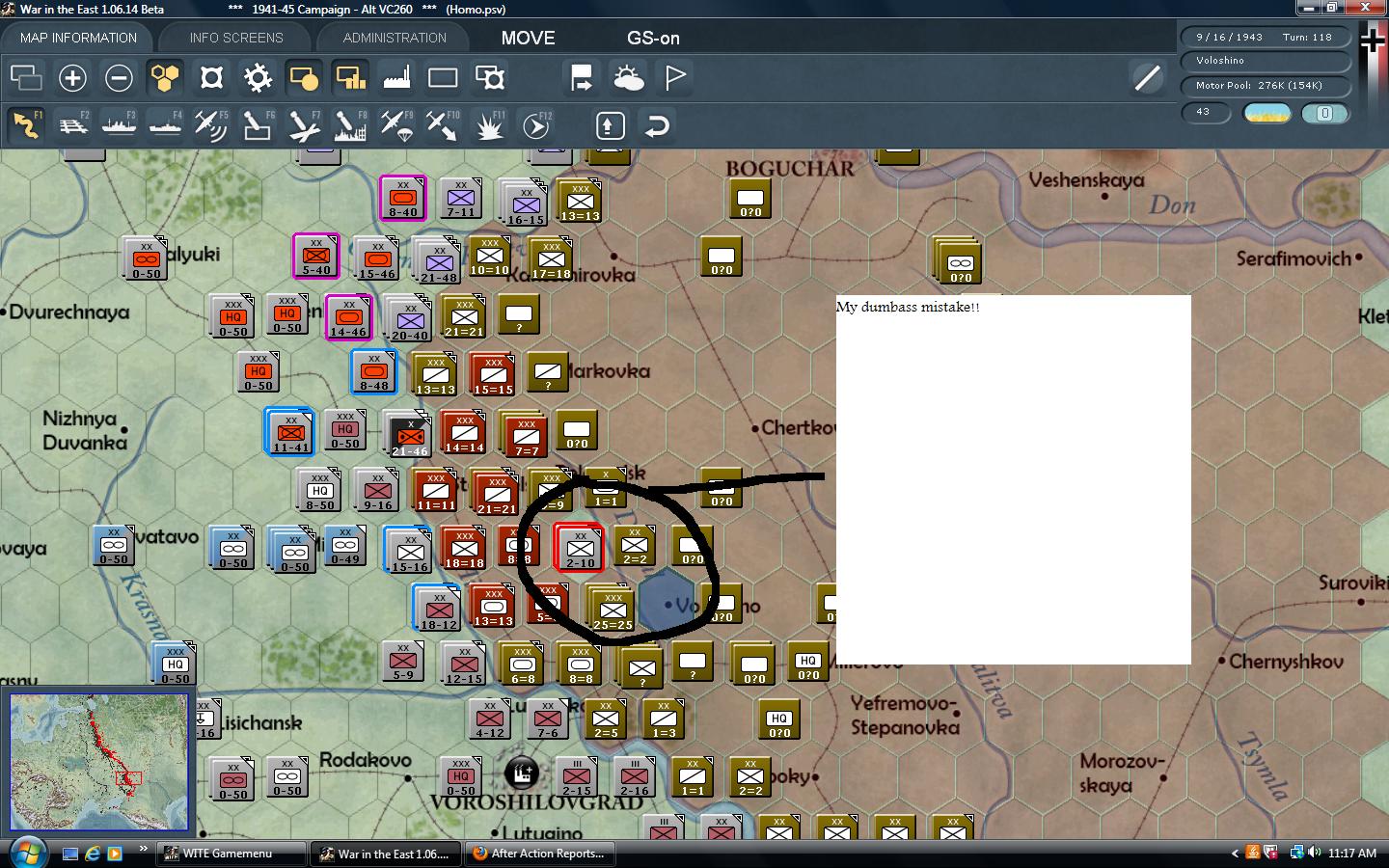Open the Windows Start menu

click(x=27, y=853)
